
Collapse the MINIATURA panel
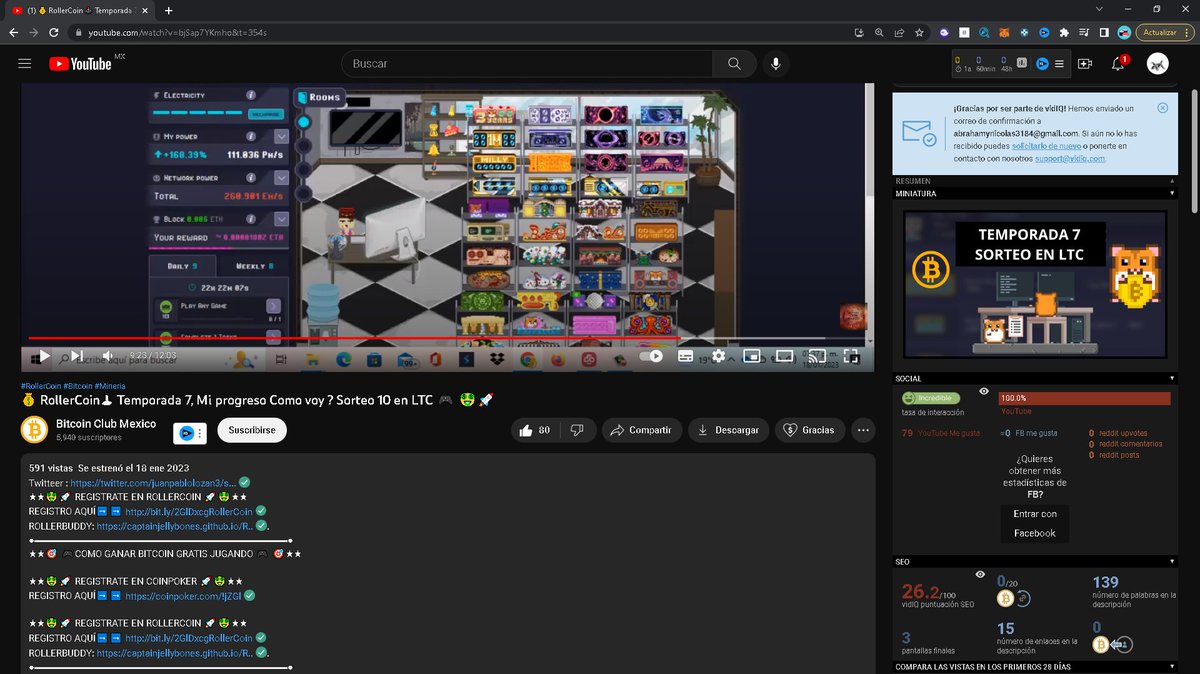pos(1171,193)
